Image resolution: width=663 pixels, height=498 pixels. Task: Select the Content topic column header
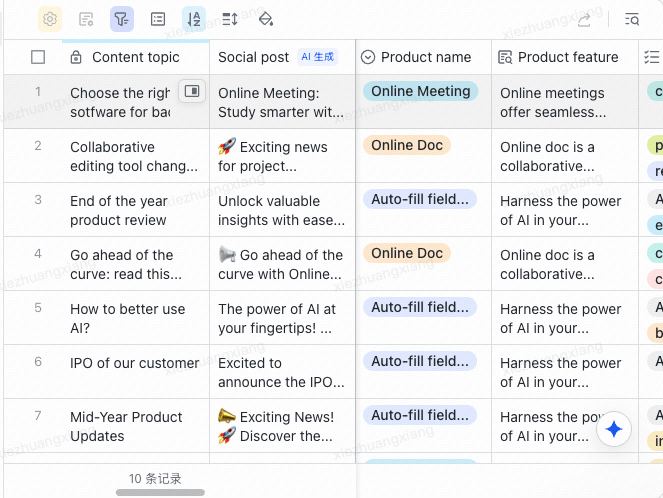point(135,57)
